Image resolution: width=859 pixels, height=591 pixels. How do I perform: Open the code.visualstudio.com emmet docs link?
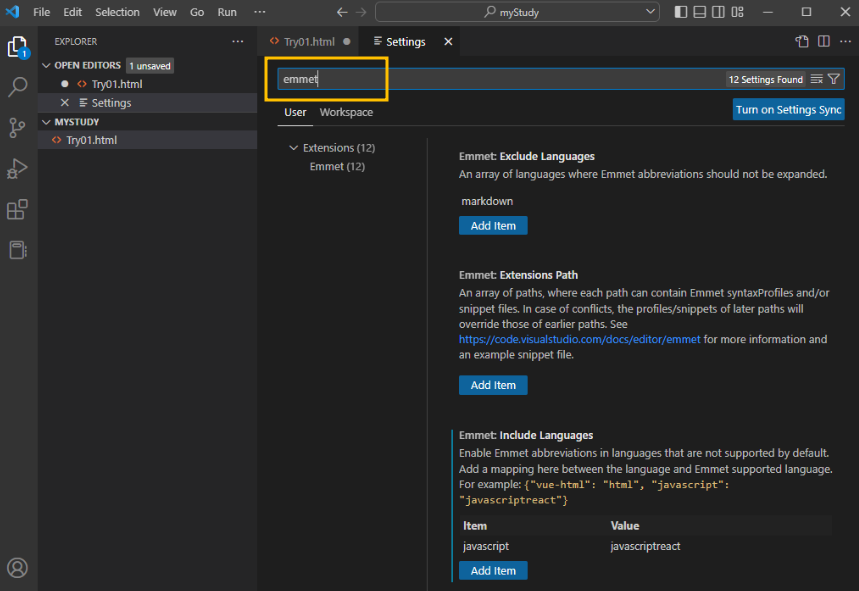[x=580, y=340]
